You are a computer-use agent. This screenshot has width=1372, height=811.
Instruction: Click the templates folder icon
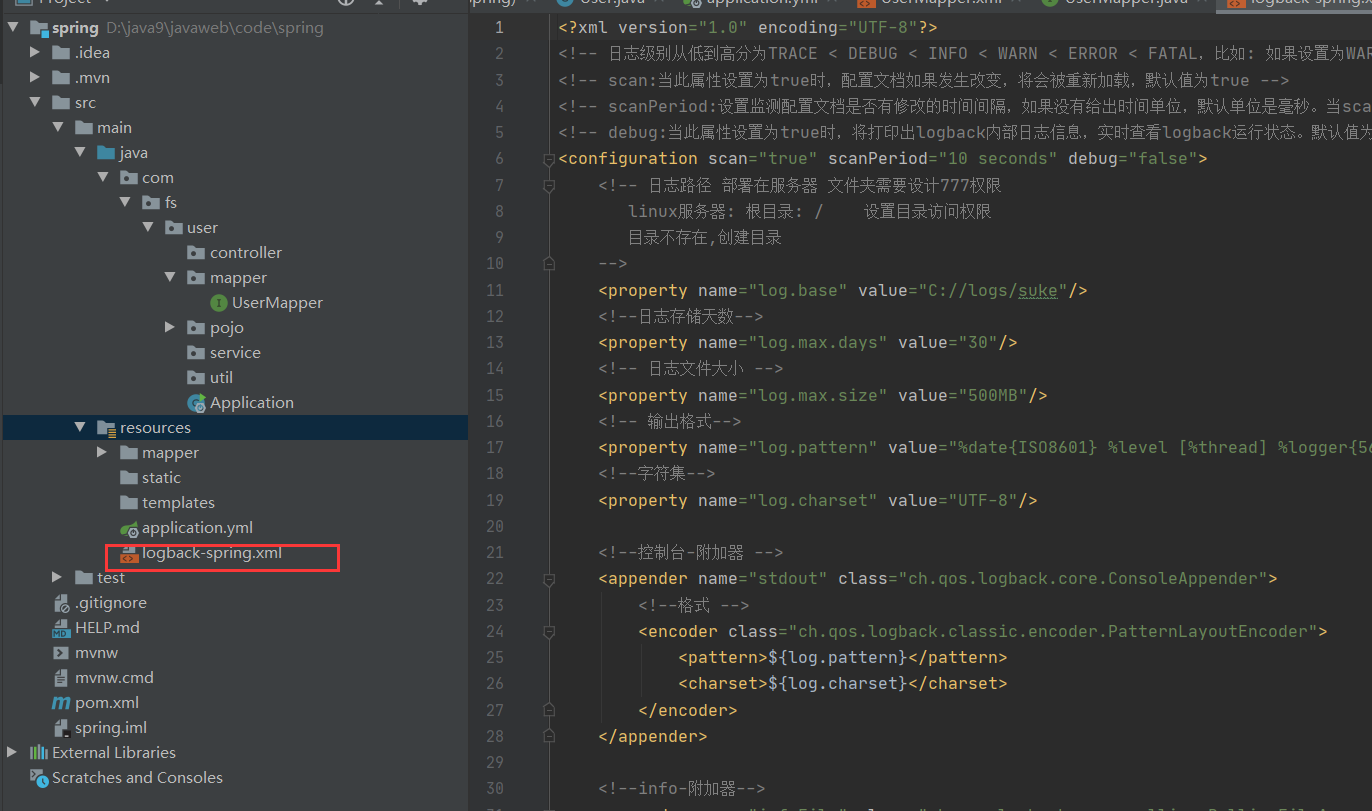tap(128, 503)
